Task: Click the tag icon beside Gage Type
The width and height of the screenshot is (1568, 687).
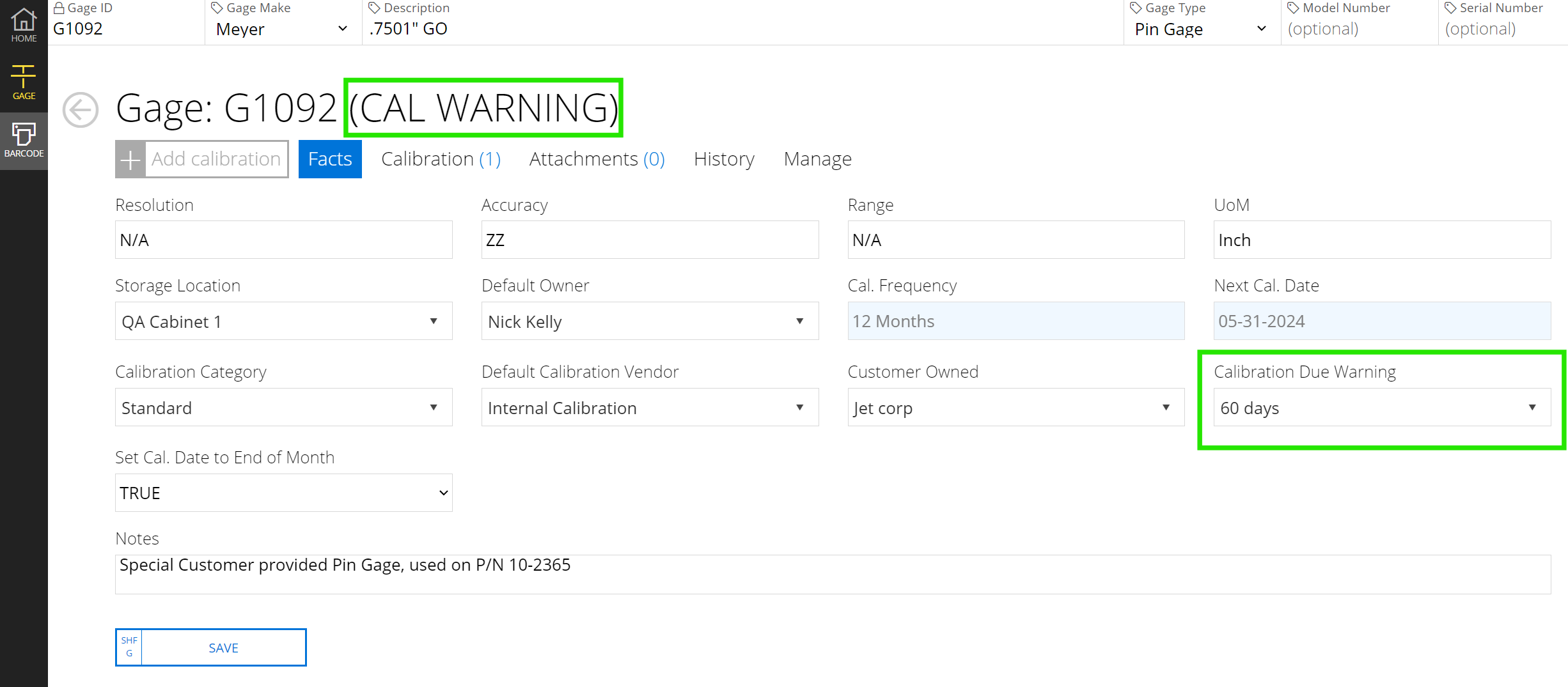Action: click(1136, 8)
